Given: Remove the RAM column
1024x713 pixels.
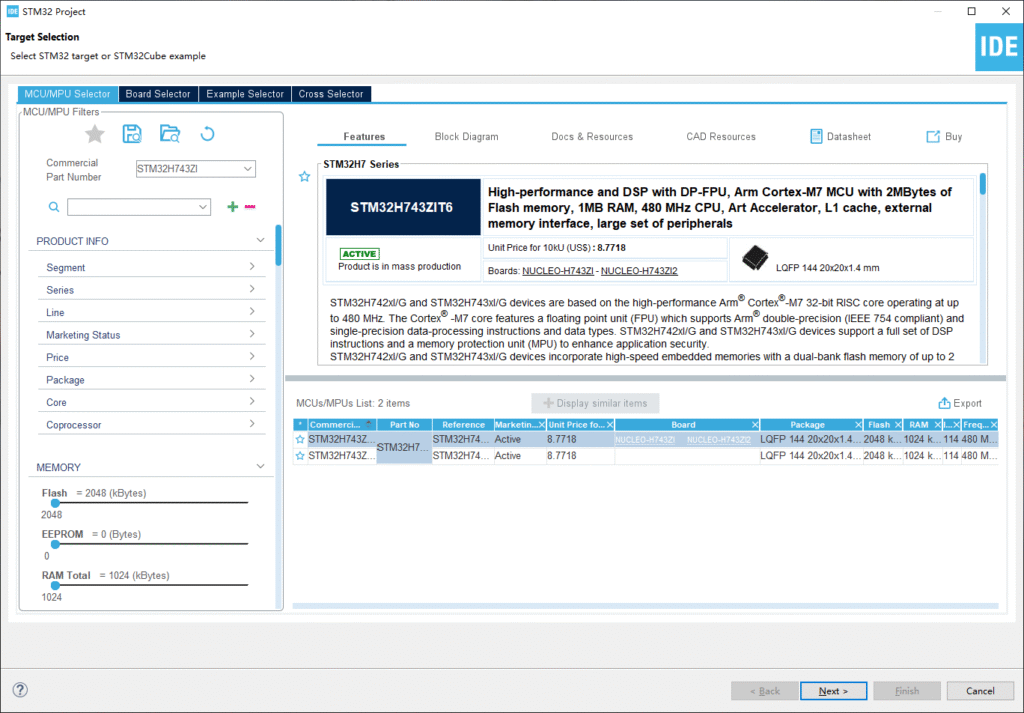Looking at the screenshot, I should pos(938,425).
